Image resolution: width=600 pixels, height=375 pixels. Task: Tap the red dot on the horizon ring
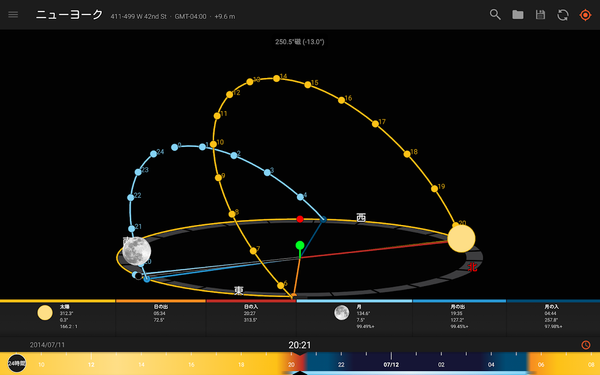tap(300, 219)
